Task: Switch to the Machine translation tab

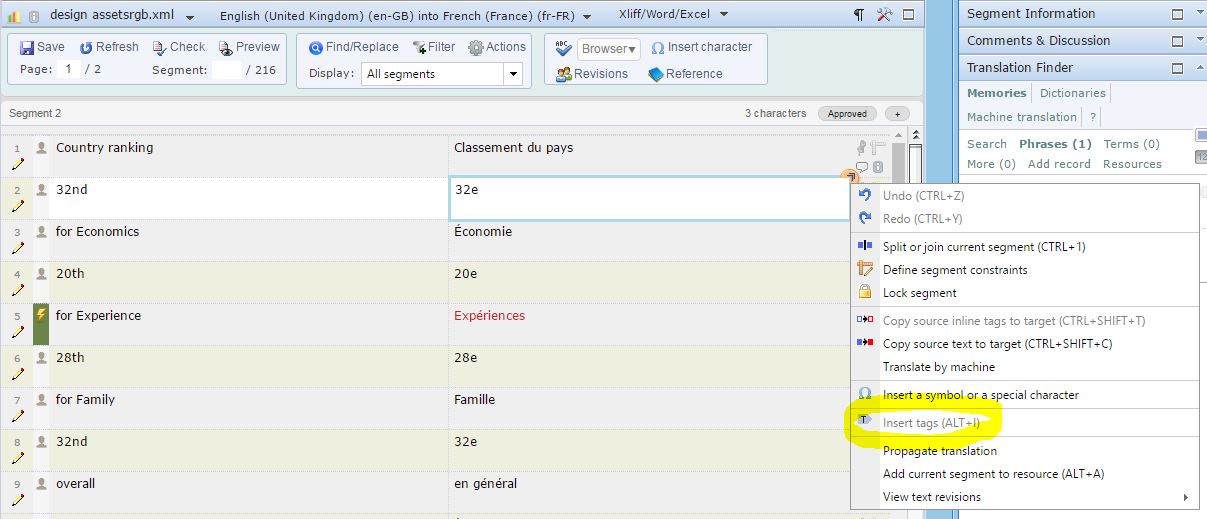Action: pyautogui.click(x=1021, y=117)
